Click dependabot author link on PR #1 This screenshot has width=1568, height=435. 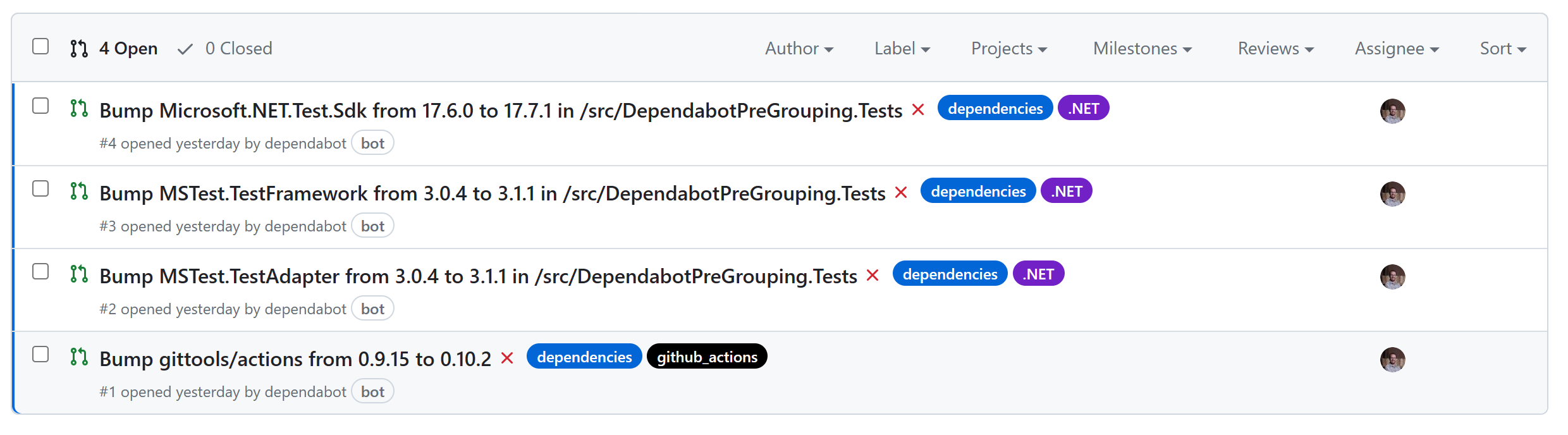tap(305, 392)
